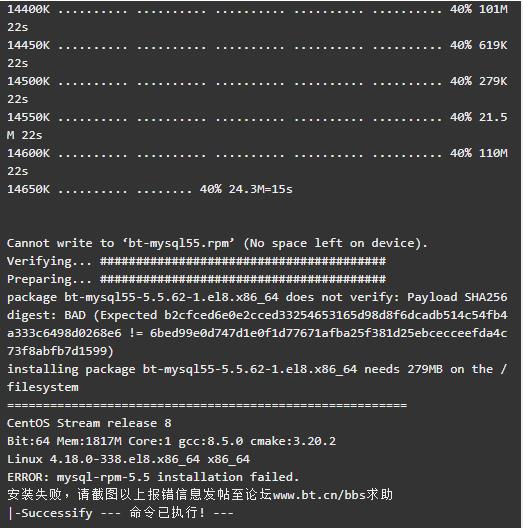Viewport: 523px width, 528px height.
Task: Click the '40% 24.3M=15s' final download status
Action: click(246, 189)
